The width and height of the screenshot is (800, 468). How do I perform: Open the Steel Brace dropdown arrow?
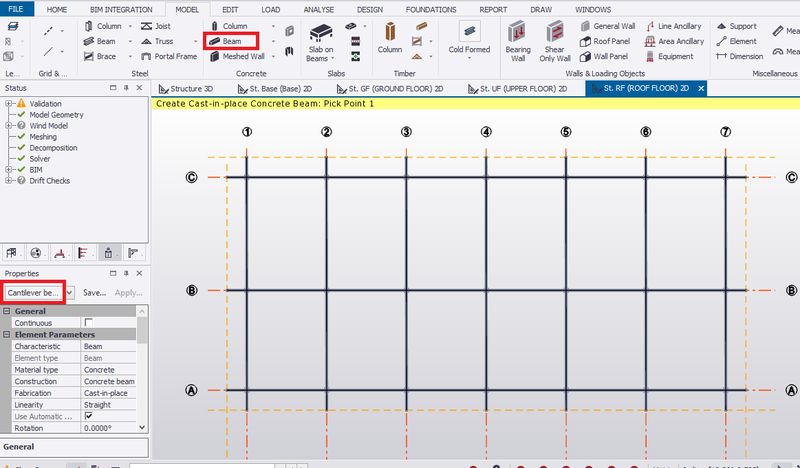130,57
